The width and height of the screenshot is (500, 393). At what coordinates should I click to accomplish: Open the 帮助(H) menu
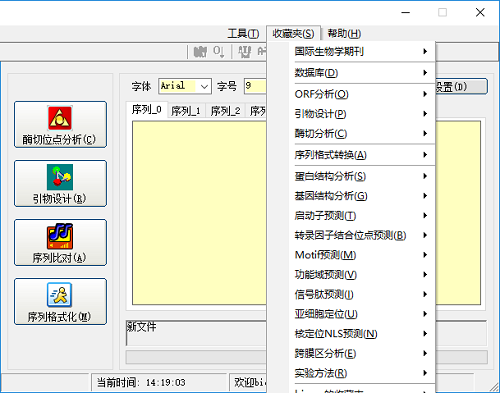pyautogui.click(x=344, y=34)
